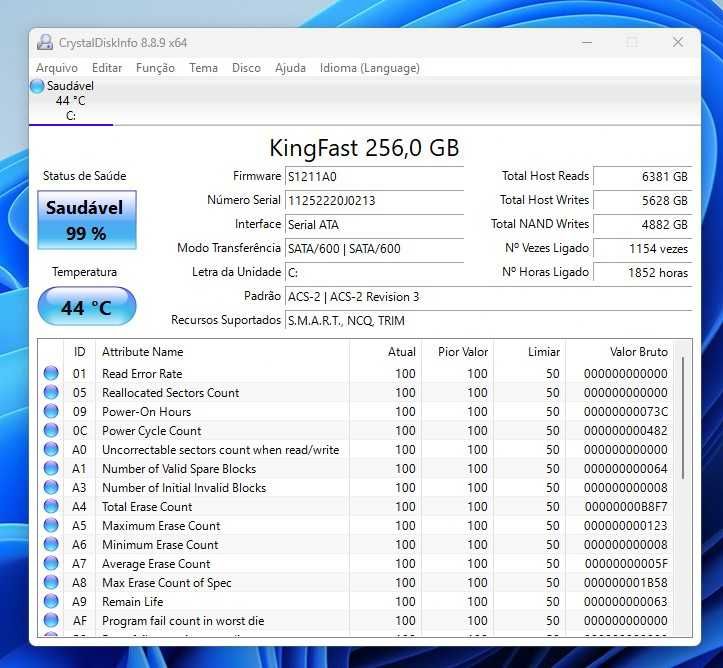This screenshot has height=668, width=723.
Task: Click the status orb for Number of Valid Spare Blocks
Action: pos(51,468)
